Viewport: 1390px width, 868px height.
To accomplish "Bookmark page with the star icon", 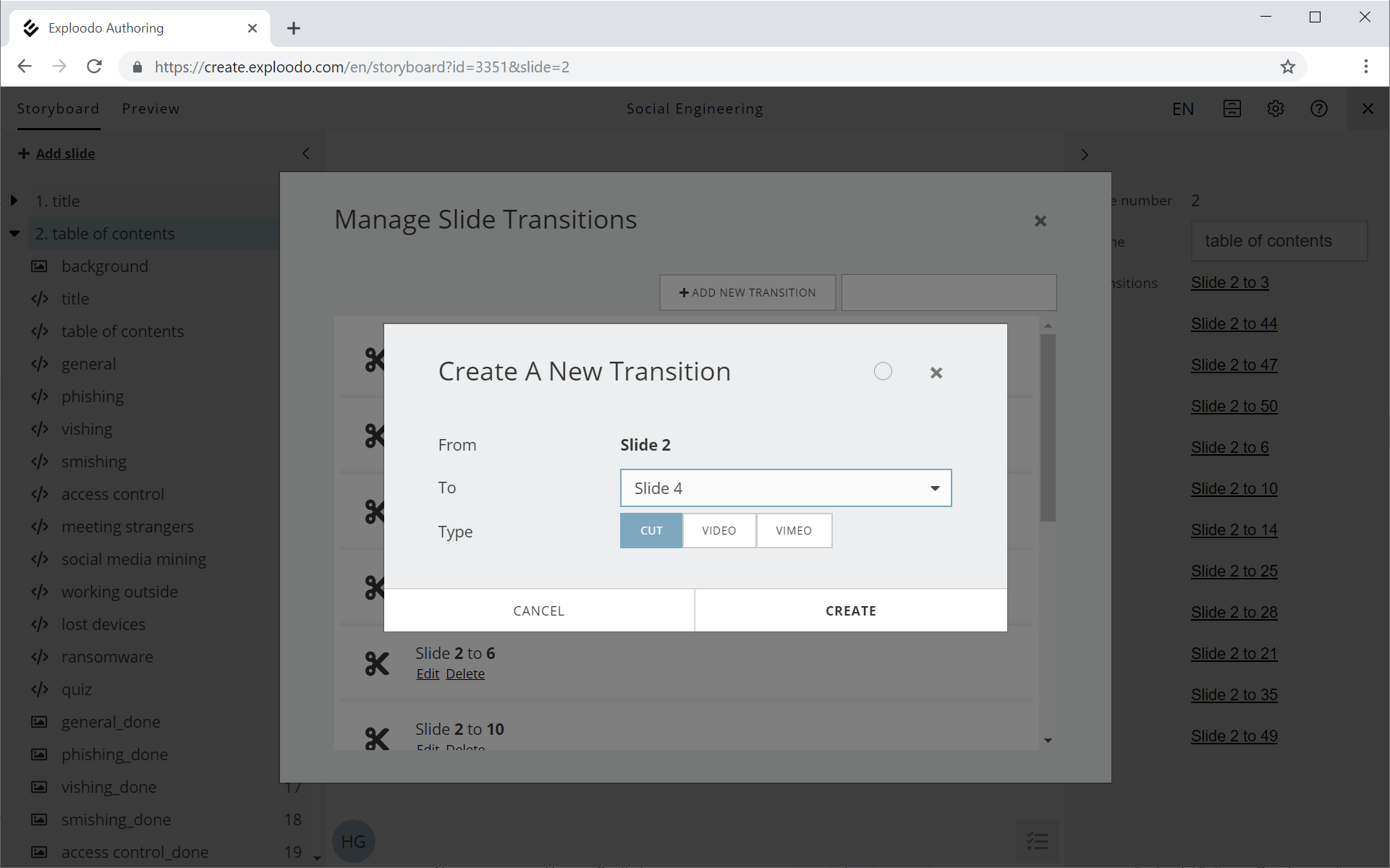I will click(x=1287, y=67).
